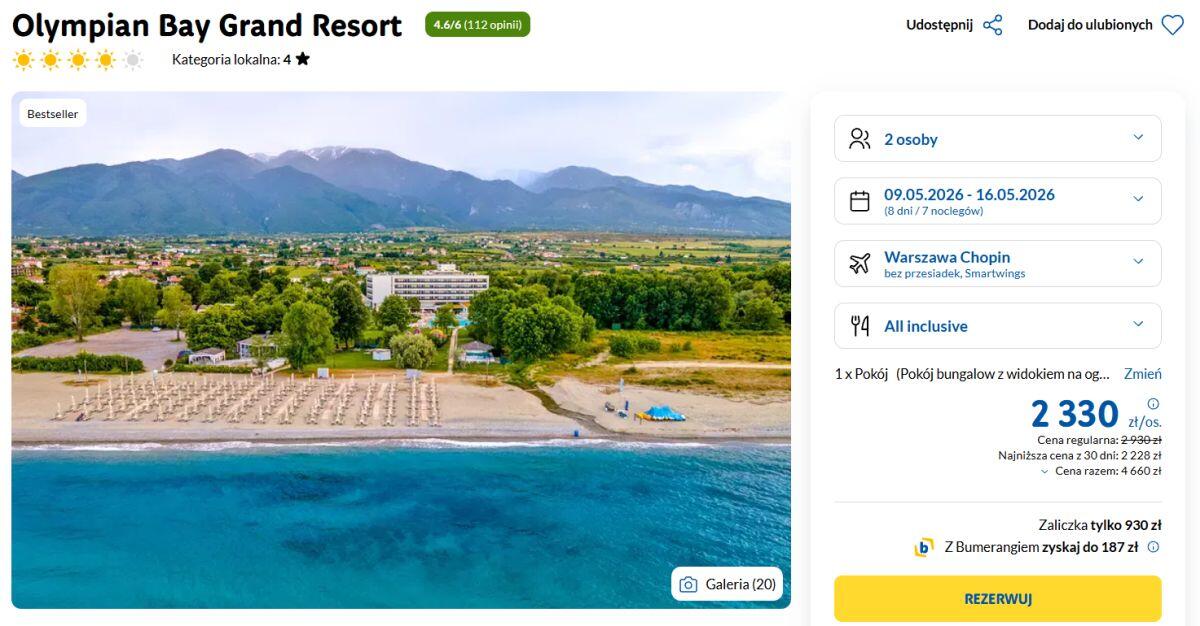Click the share icon next to Udostępnij
The image size is (1200, 626).
point(992,25)
